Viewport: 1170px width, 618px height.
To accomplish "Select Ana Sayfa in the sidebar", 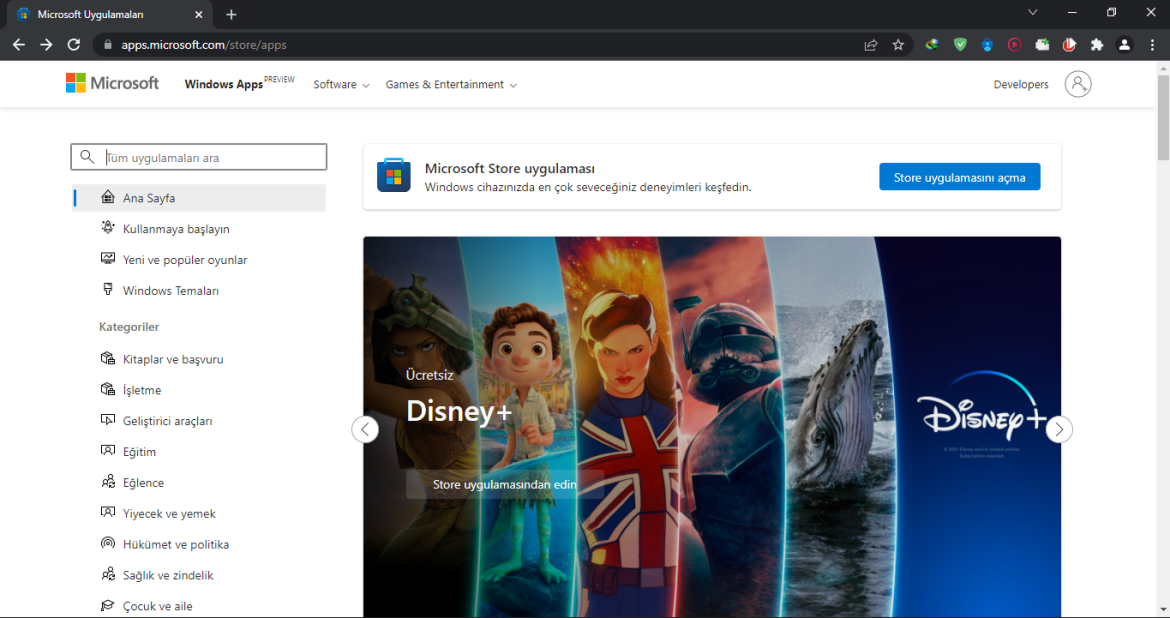I will pyautogui.click(x=198, y=198).
